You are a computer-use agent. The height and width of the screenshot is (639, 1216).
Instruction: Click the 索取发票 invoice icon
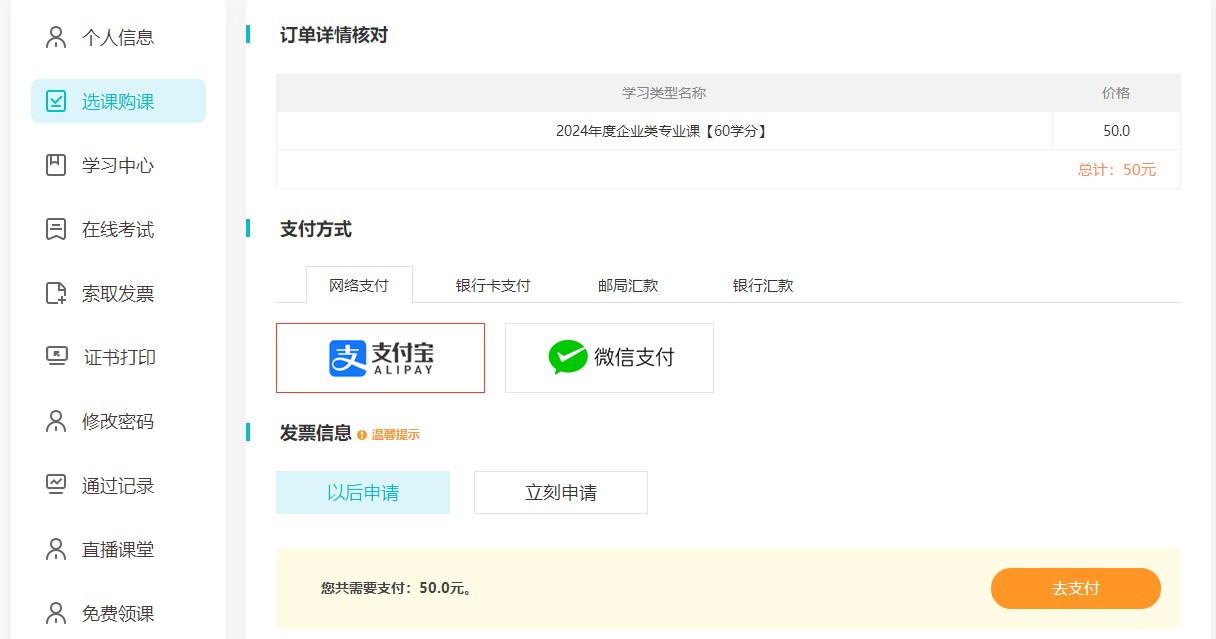(56, 294)
